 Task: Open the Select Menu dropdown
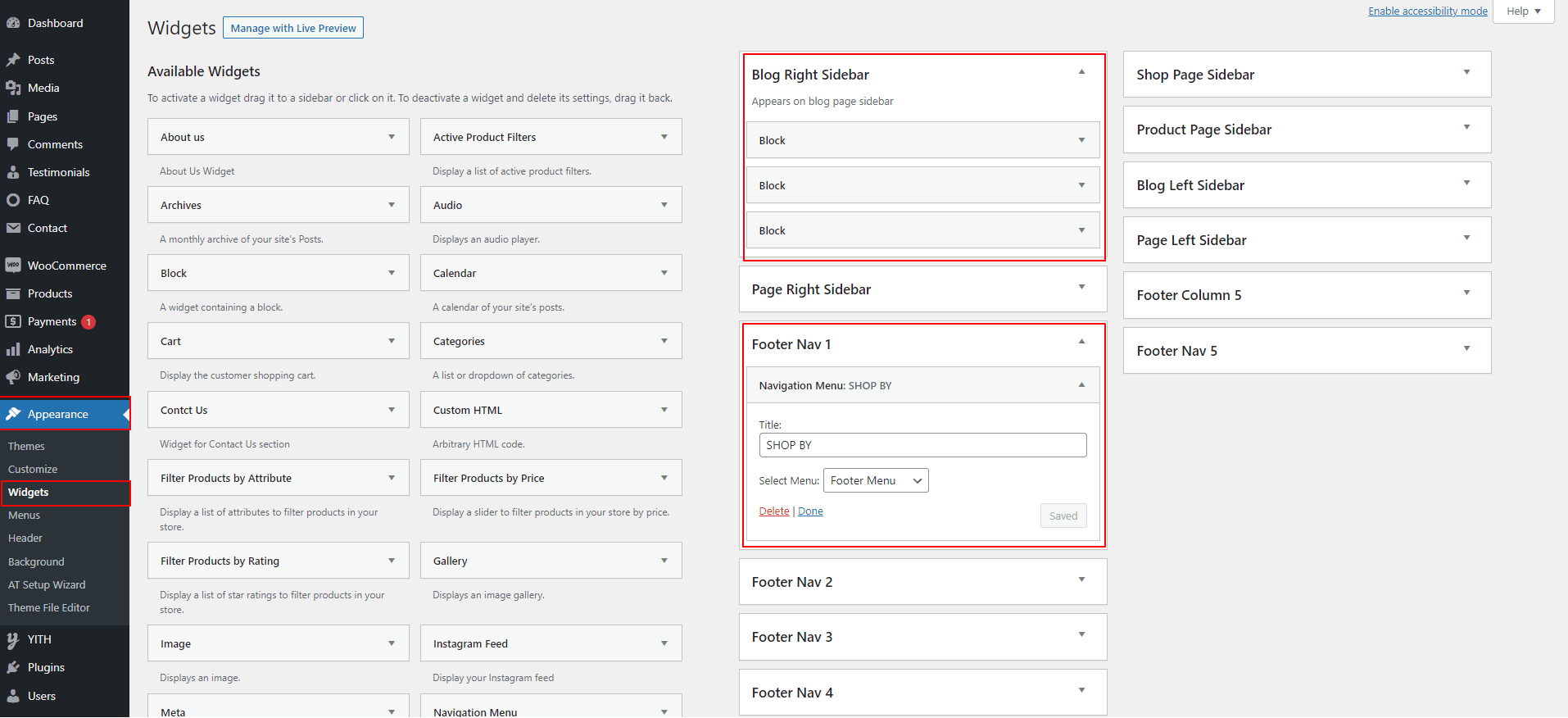tap(875, 481)
